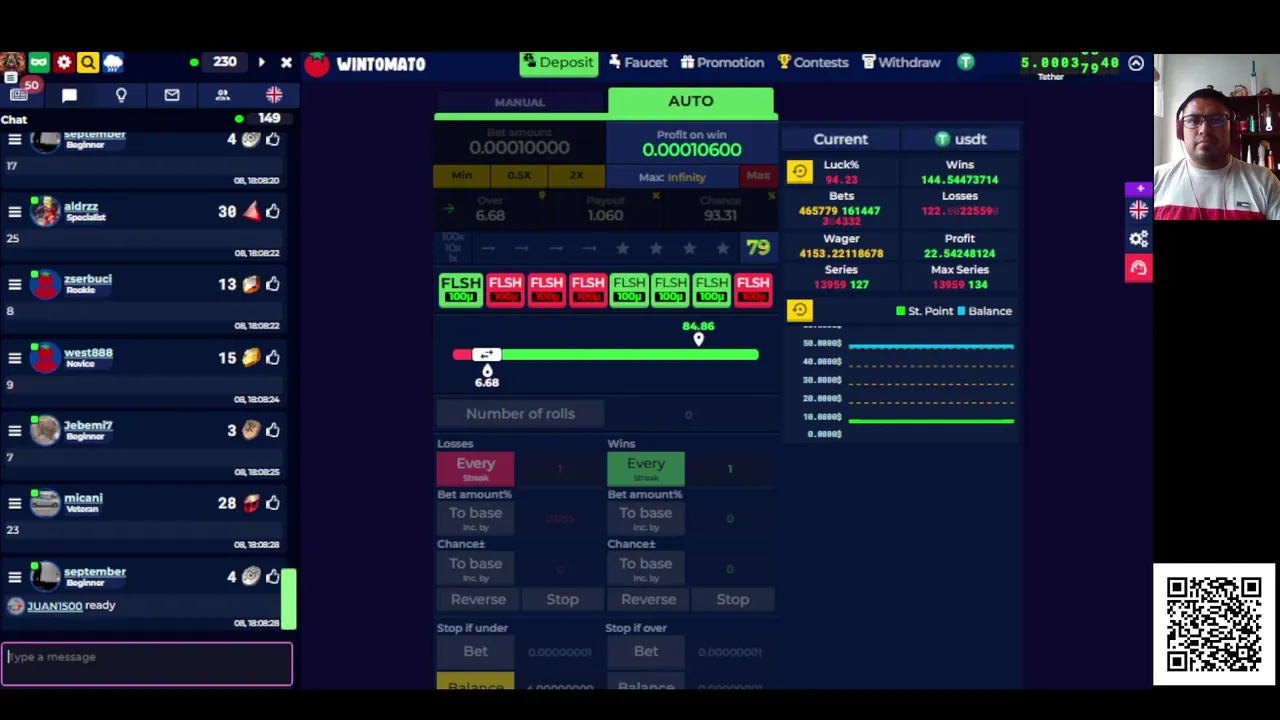Open the Withdraw menu item

(901, 63)
